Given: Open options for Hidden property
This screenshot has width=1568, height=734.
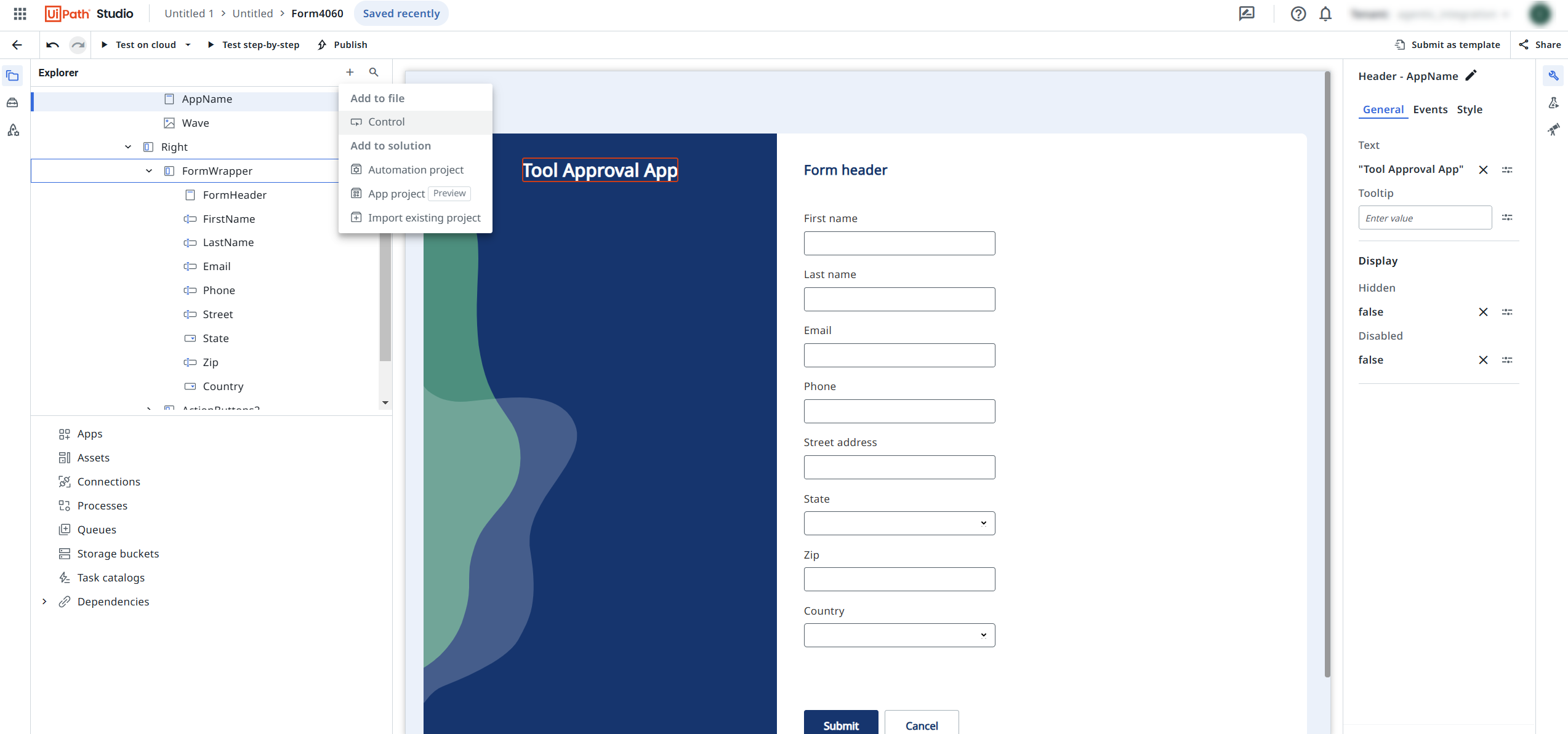Looking at the screenshot, I should (x=1507, y=312).
